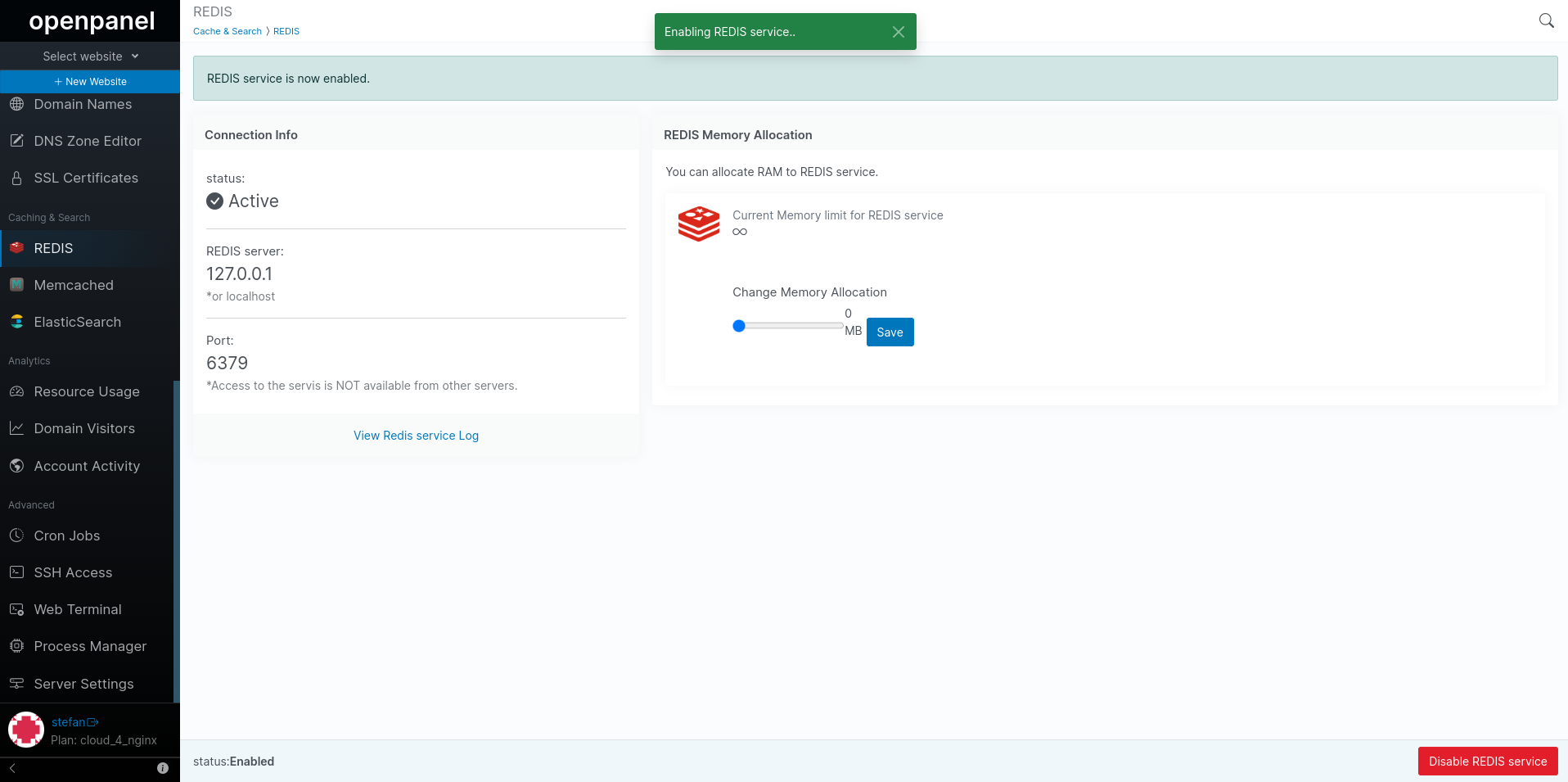
Task: Click the Active status checkmark icon
Action: coord(215,201)
